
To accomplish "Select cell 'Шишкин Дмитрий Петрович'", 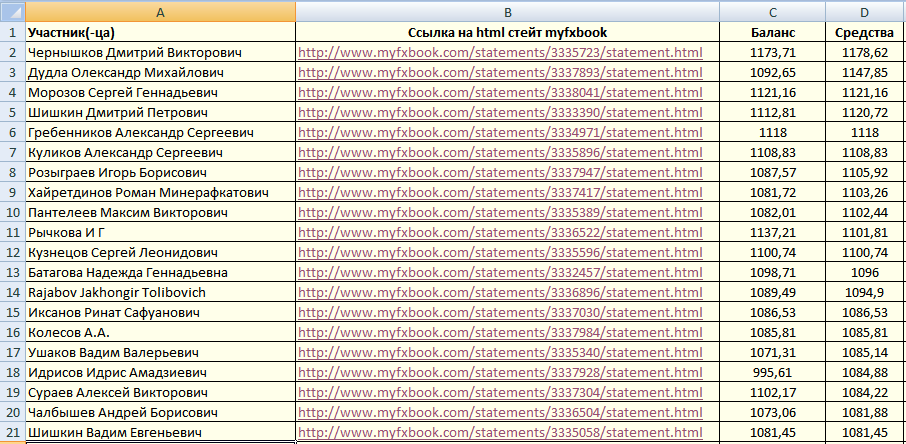I will 161,113.
